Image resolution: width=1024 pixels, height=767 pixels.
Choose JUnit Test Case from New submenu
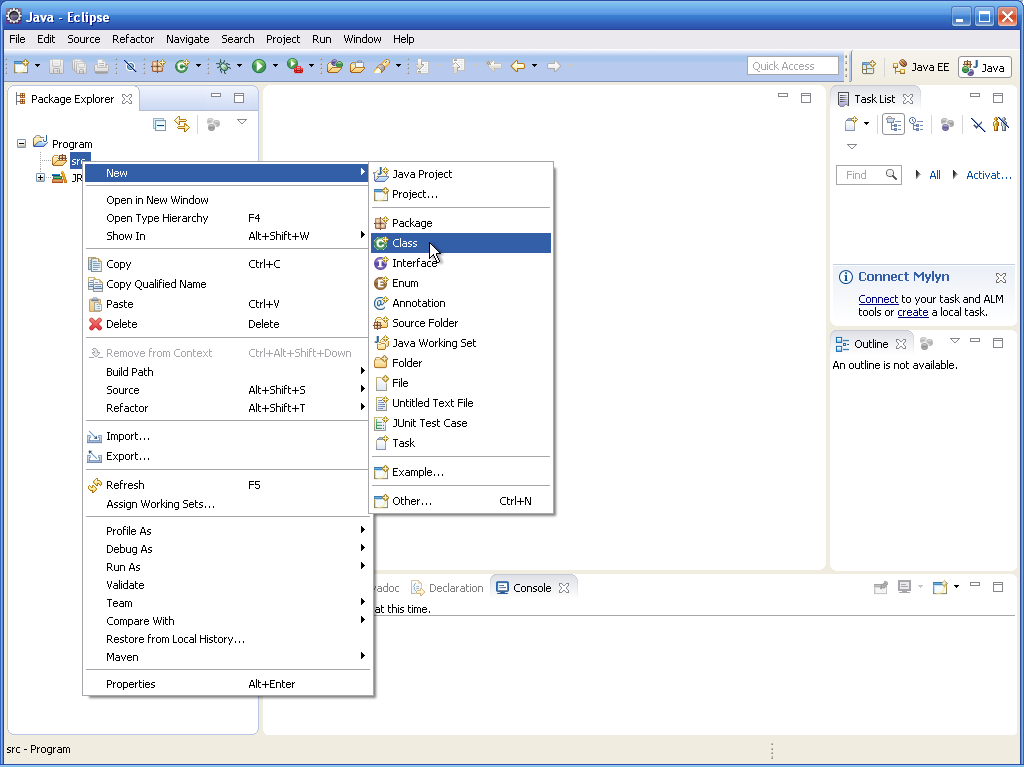pos(461,423)
